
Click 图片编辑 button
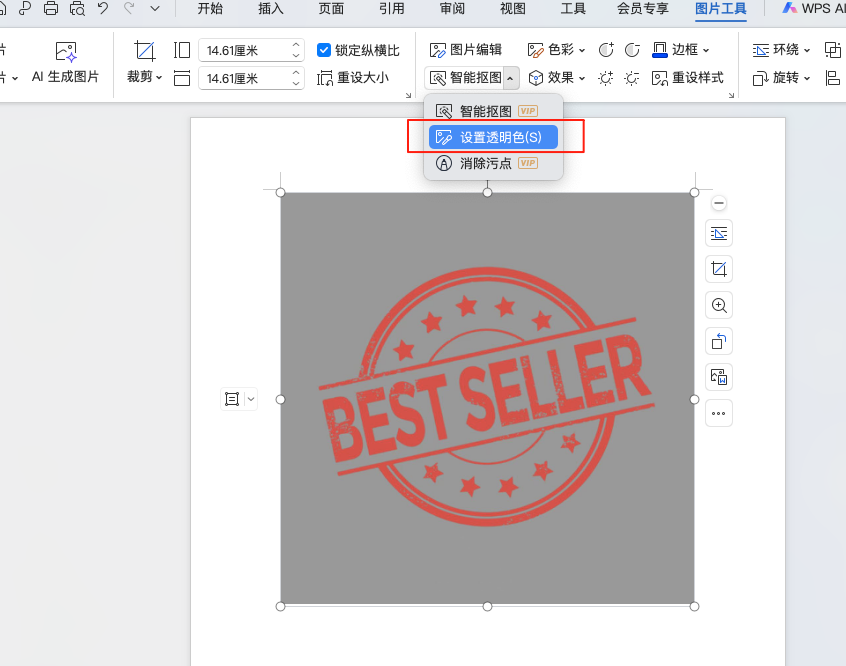466,50
